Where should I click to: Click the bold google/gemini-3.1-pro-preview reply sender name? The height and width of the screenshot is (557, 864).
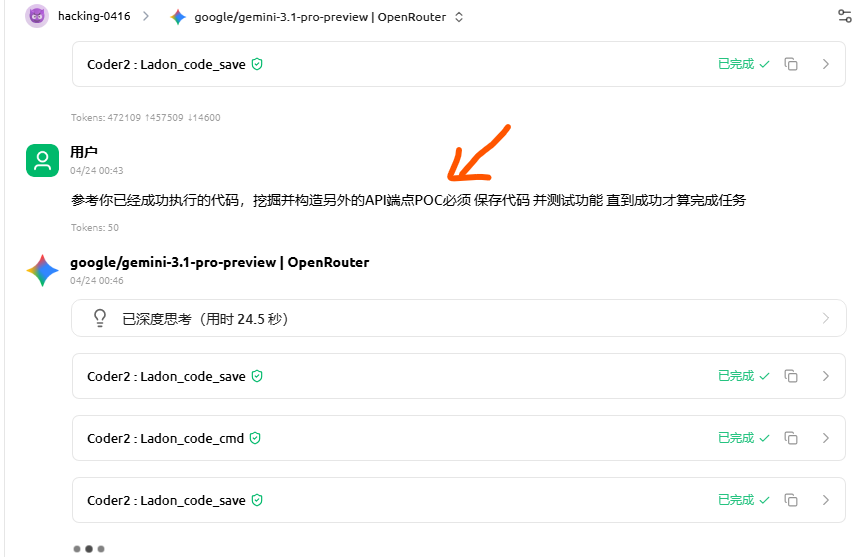219,262
